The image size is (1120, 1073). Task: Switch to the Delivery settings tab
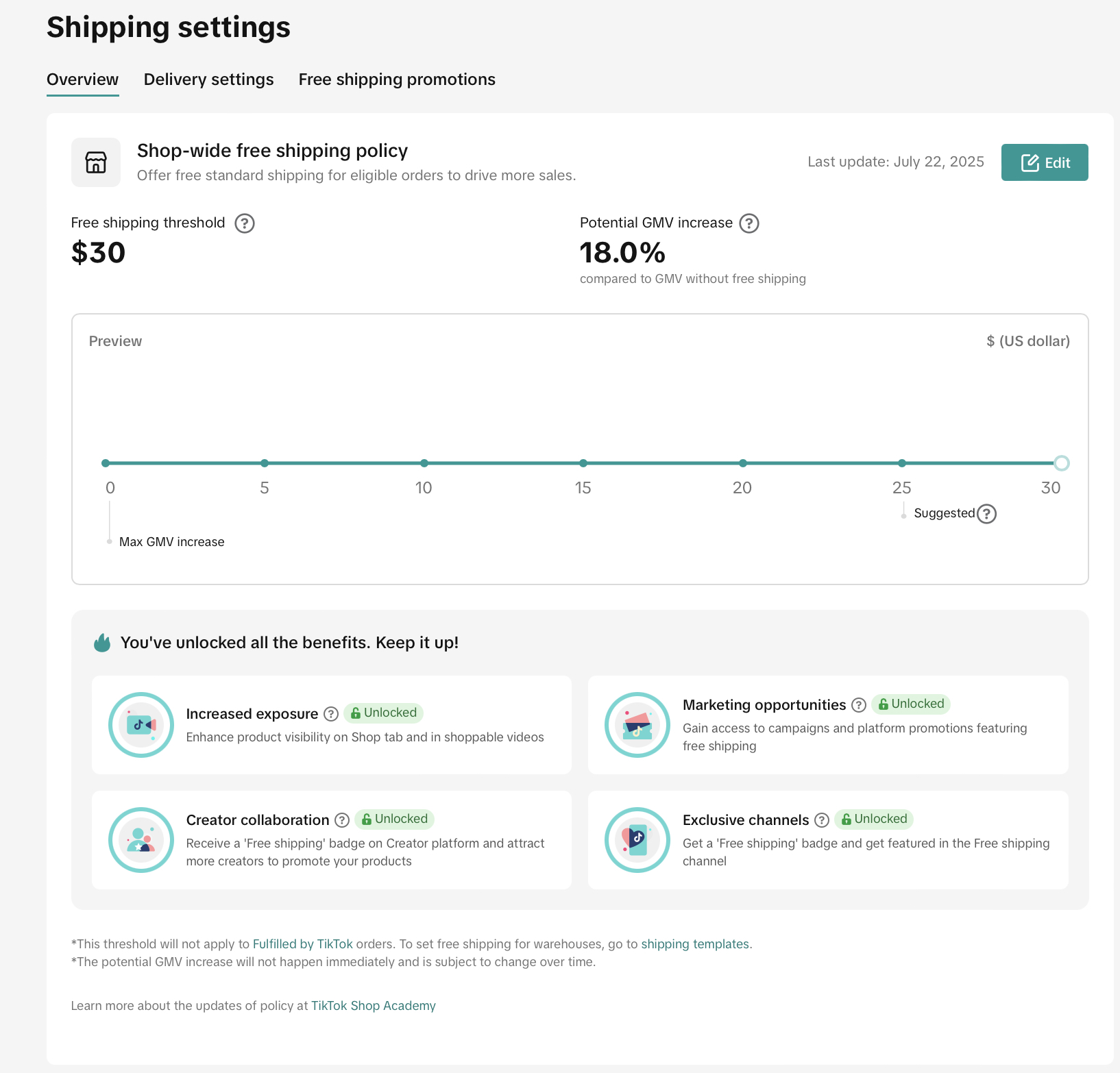(208, 79)
